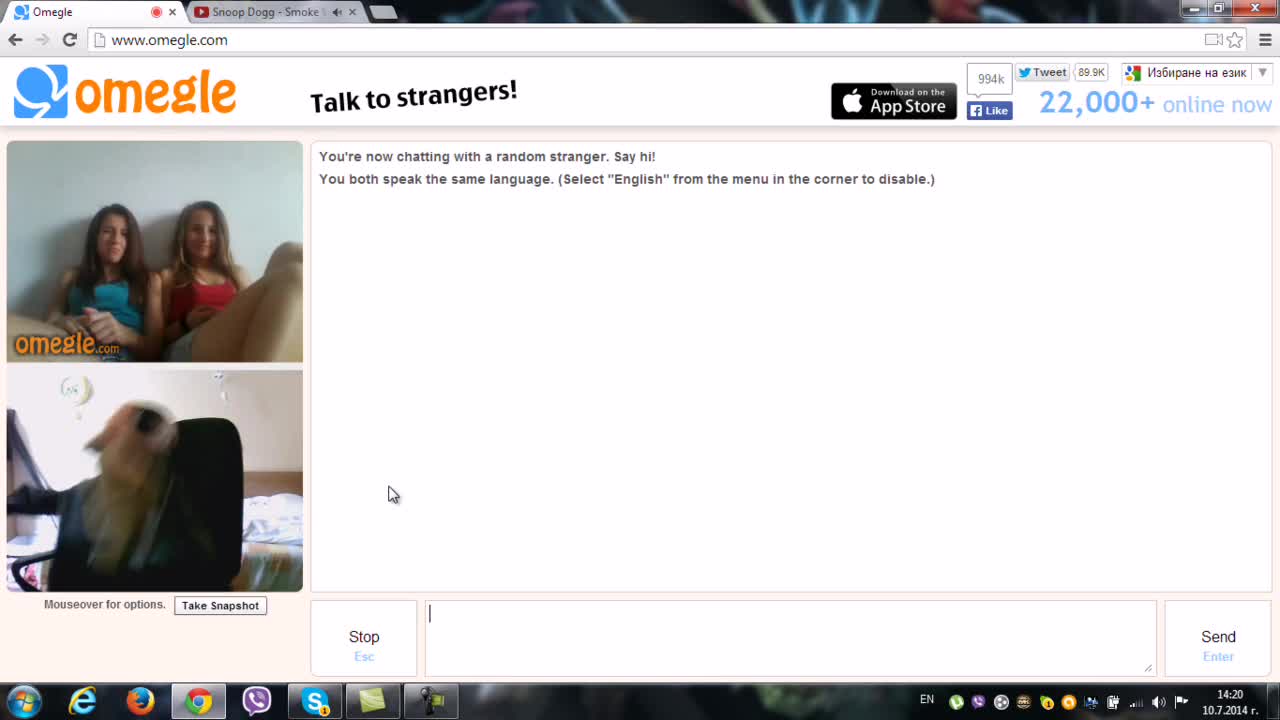Click the Facebook Like button
The width and height of the screenshot is (1280, 720).
pyautogui.click(x=990, y=110)
